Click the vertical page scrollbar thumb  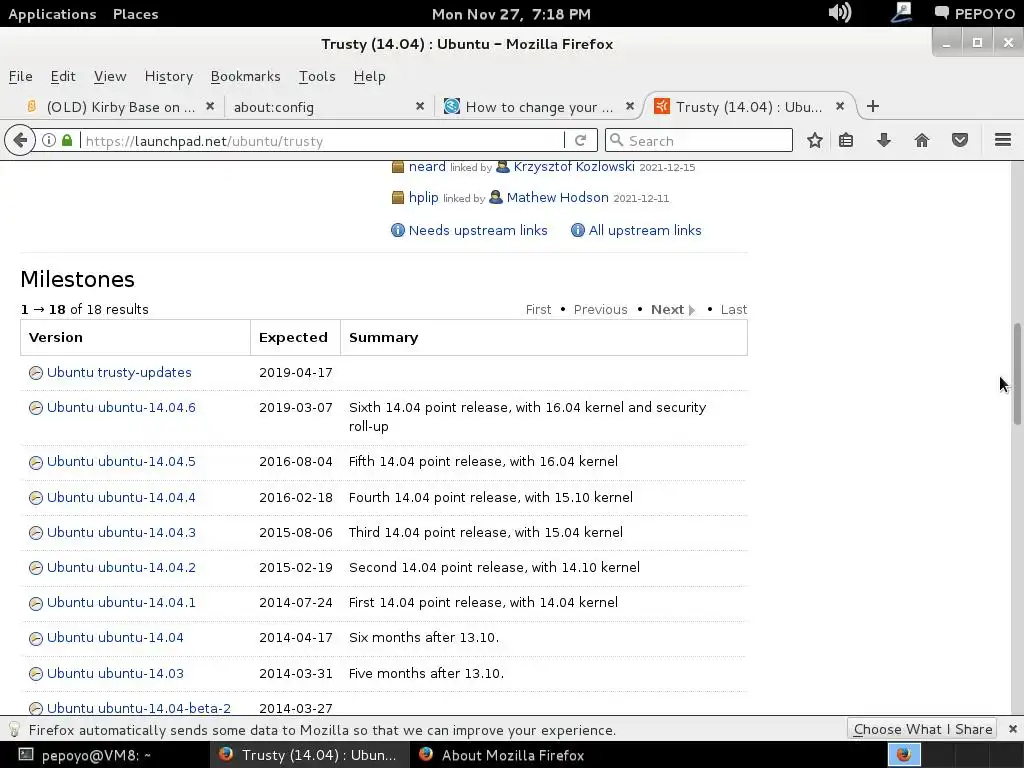(1017, 374)
